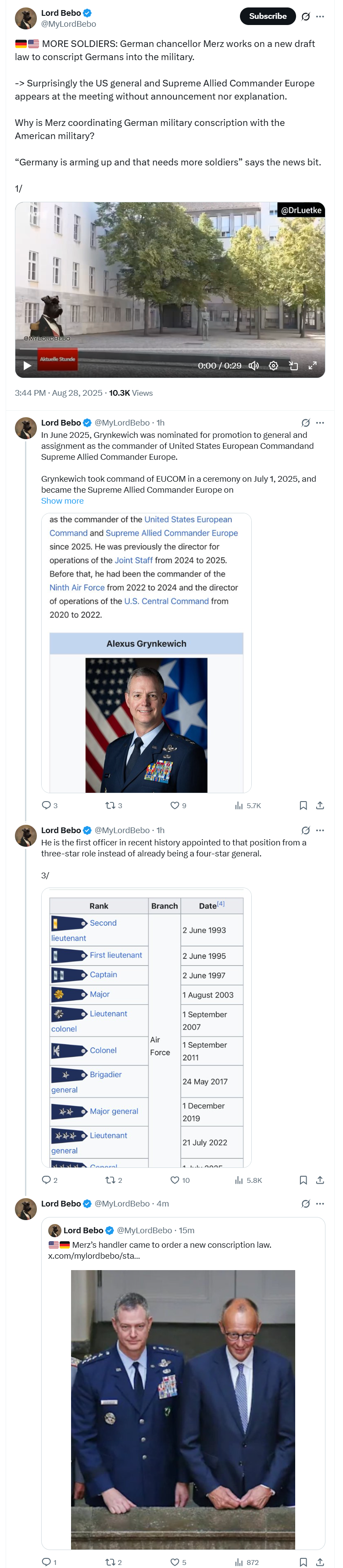Seek along the video progress bar
Image resolution: width=343 pixels, height=1568 pixels.
click(170, 351)
